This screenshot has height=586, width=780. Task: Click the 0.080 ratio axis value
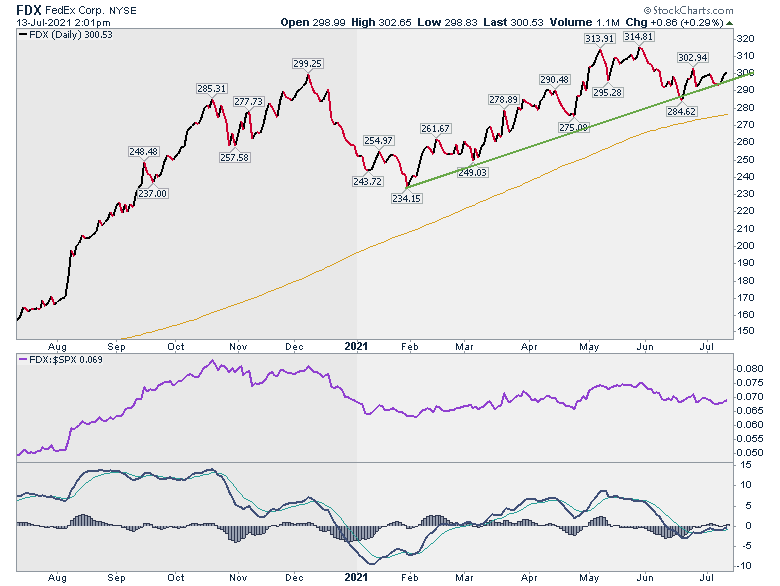click(x=749, y=369)
